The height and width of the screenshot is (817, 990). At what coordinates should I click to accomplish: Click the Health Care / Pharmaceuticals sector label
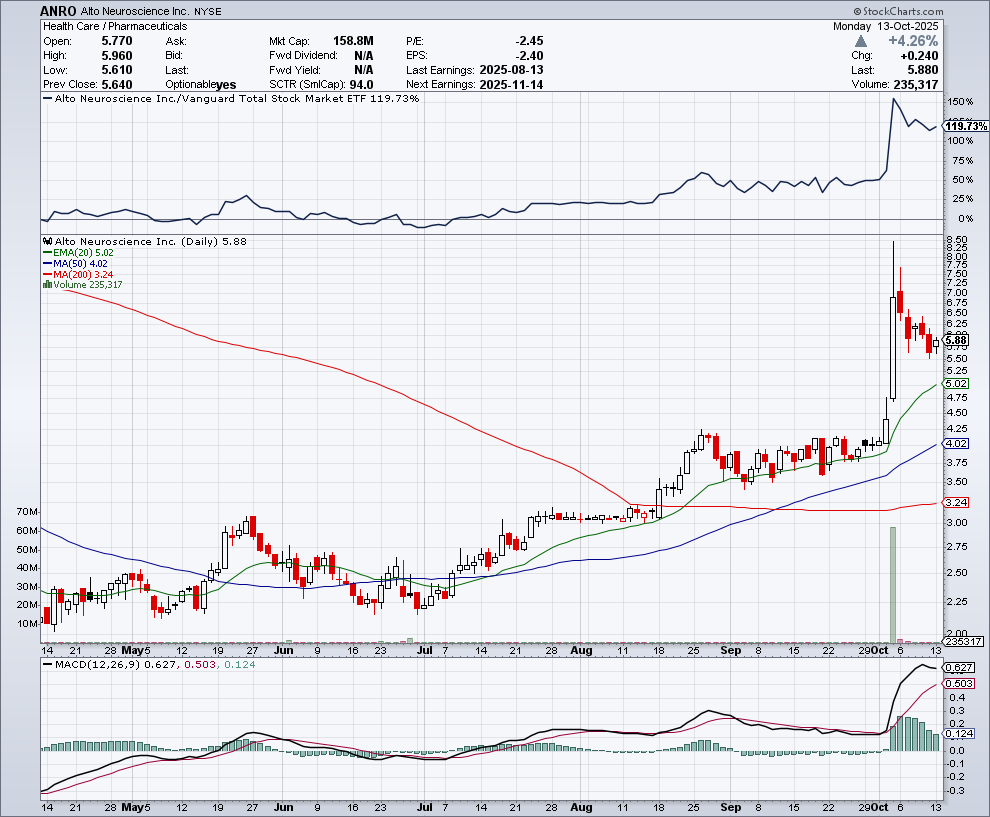115,27
